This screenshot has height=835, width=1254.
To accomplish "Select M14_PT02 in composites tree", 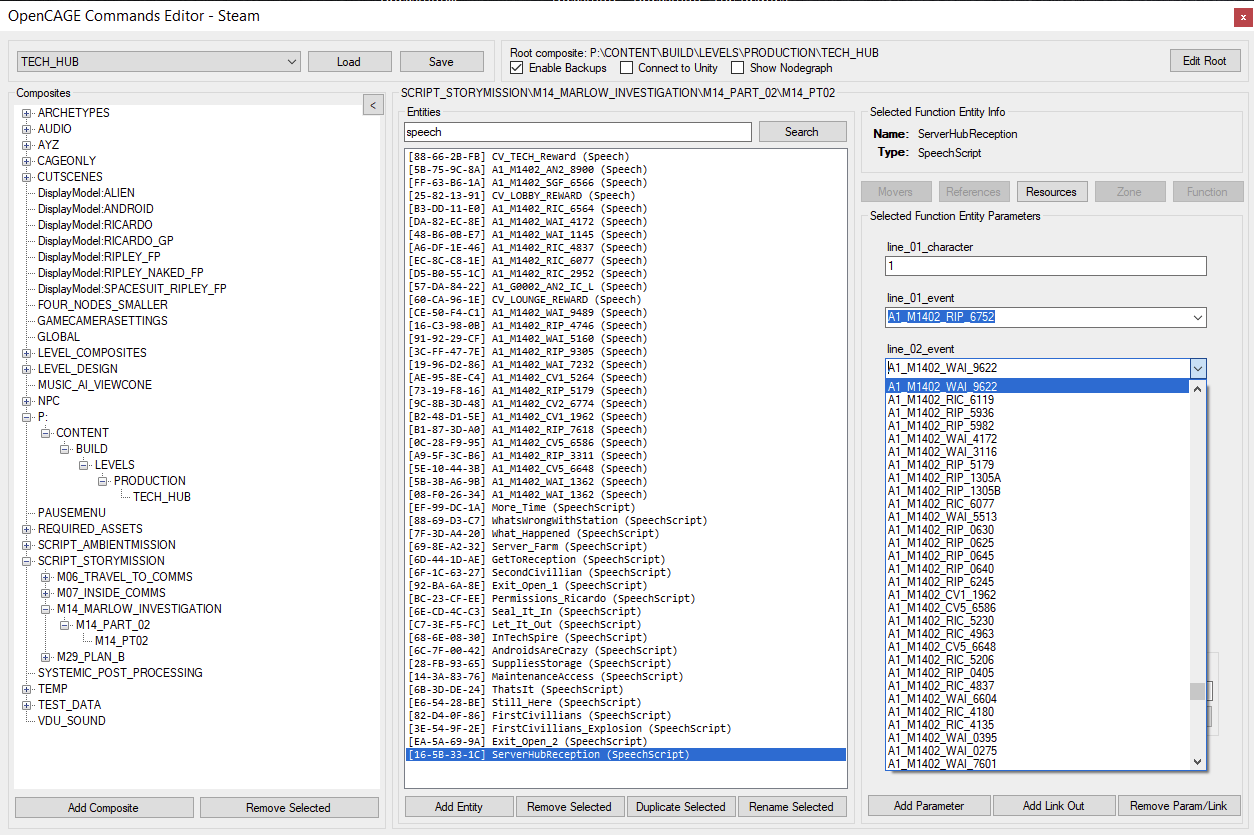I will click(x=121, y=641).
